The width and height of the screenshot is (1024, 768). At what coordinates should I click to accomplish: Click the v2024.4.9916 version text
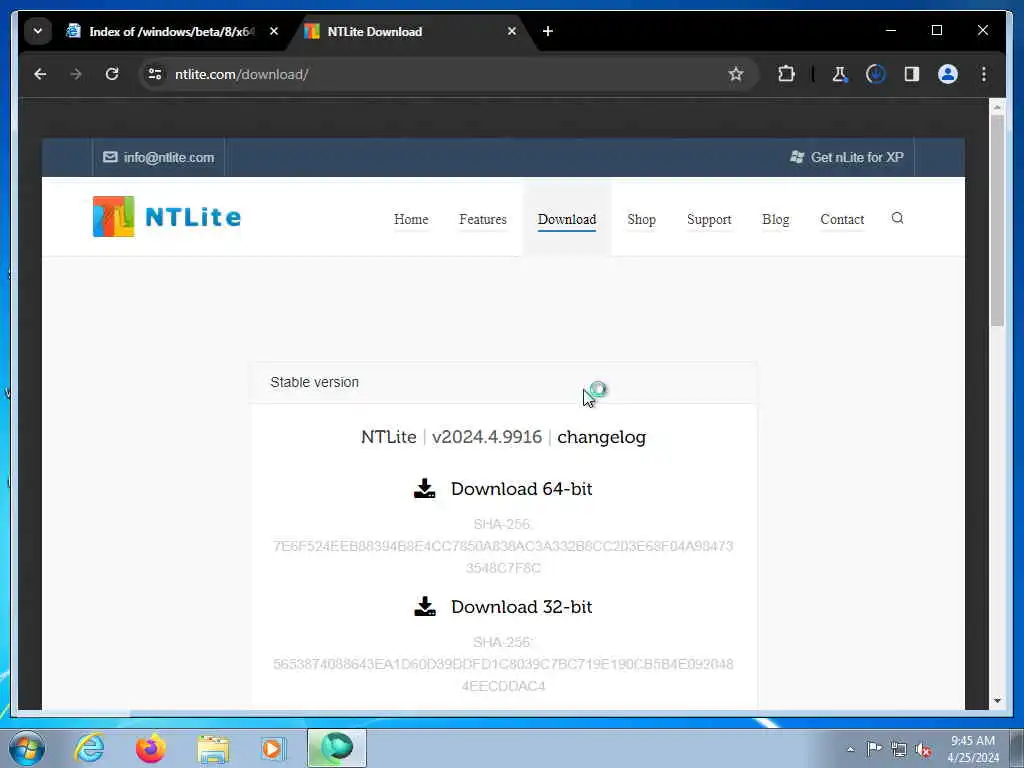[487, 437]
